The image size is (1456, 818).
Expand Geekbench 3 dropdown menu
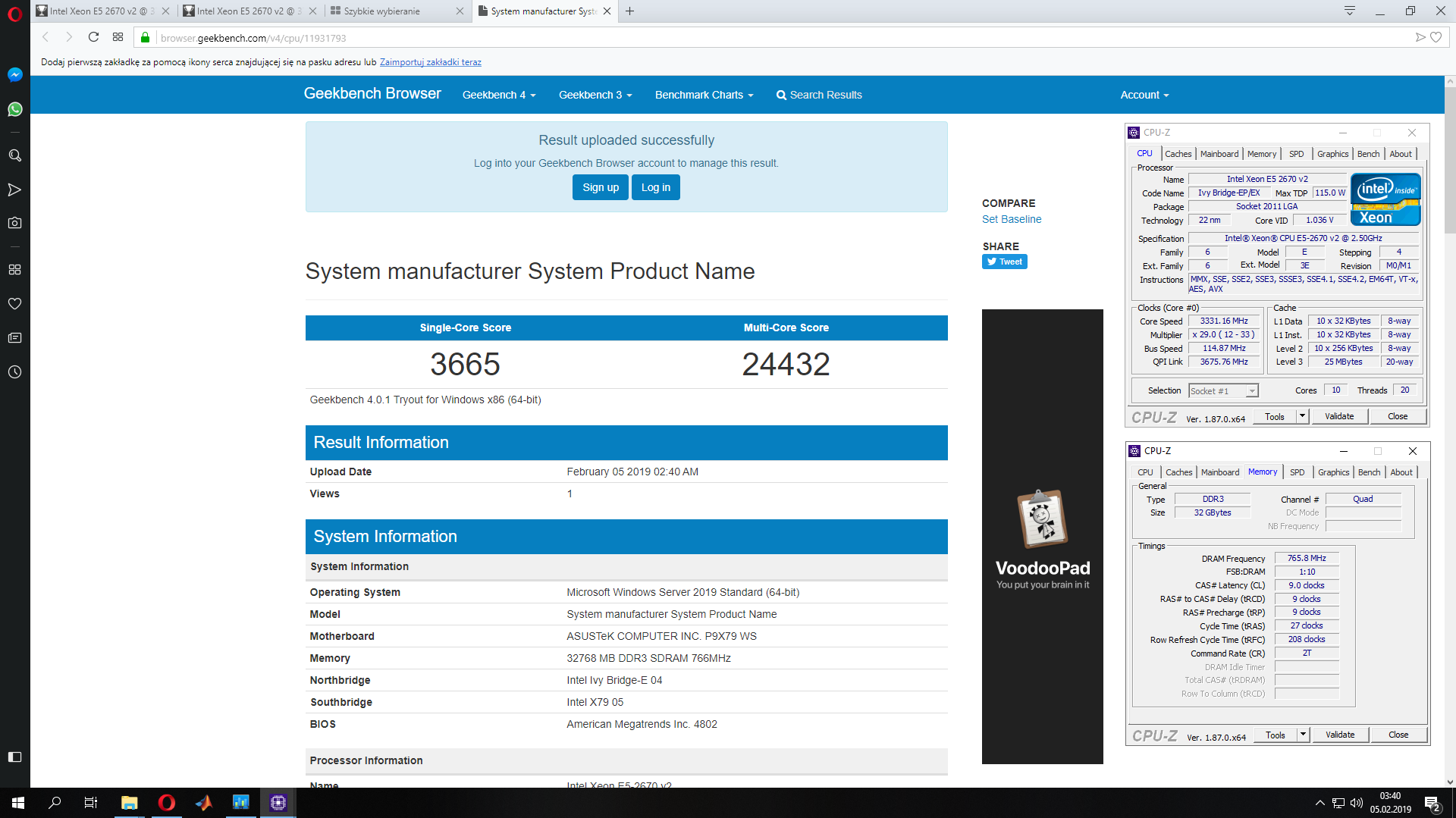(x=595, y=95)
